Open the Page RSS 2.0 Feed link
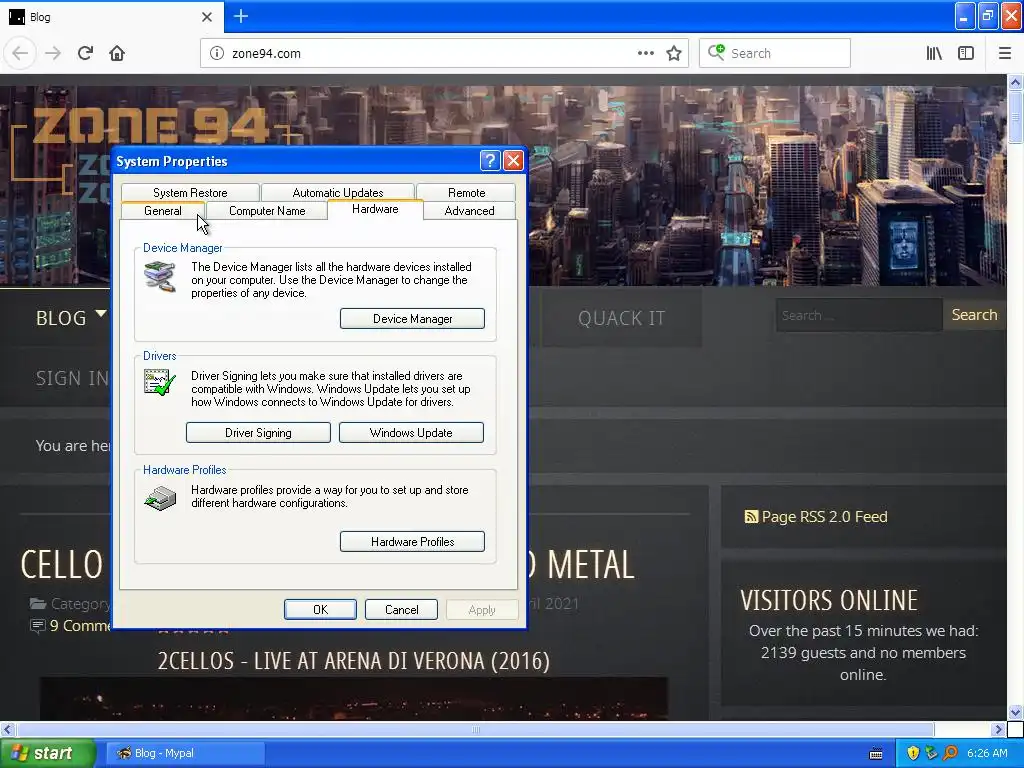 click(824, 517)
